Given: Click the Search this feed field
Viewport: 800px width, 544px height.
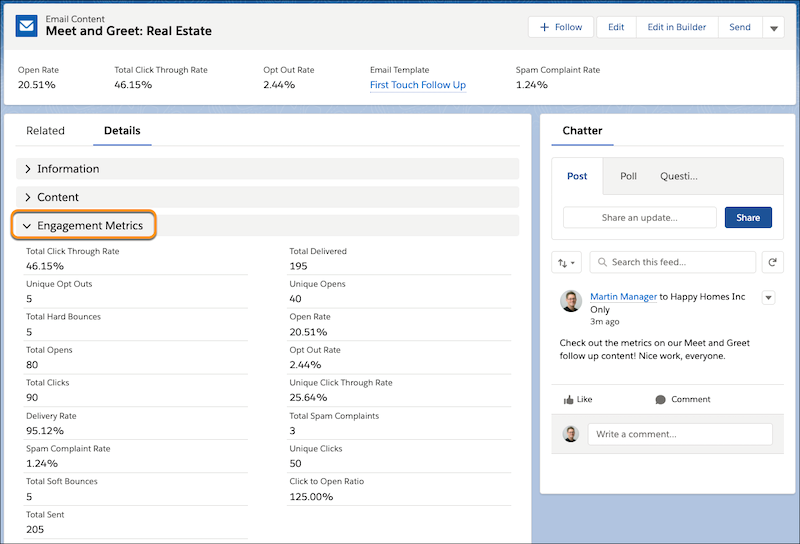Looking at the screenshot, I should click(x=673, y=262).
